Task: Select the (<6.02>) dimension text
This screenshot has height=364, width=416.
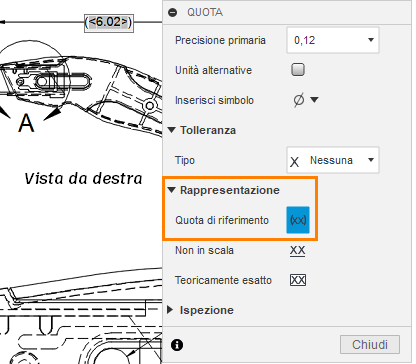Action: click(109, 23)
